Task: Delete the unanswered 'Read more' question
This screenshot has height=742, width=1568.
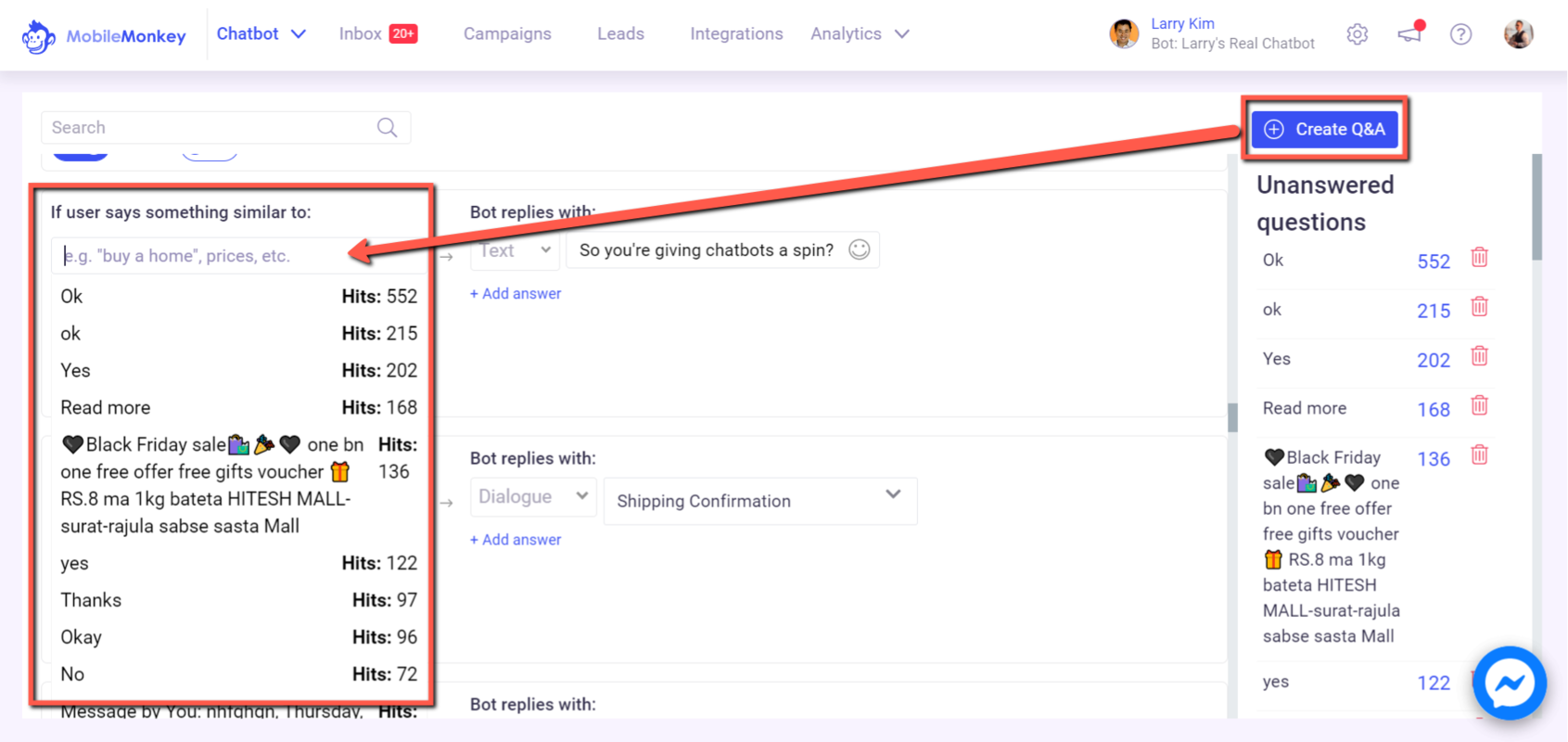Action: tap(1480, 405)
